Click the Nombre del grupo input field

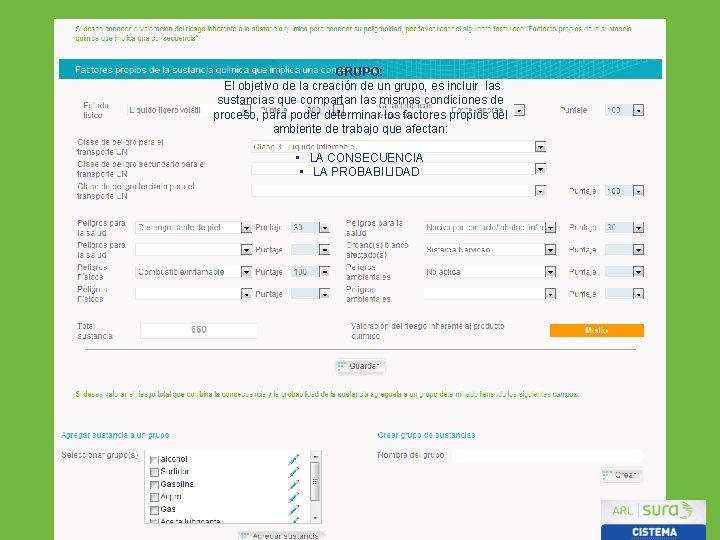point(546,456)
